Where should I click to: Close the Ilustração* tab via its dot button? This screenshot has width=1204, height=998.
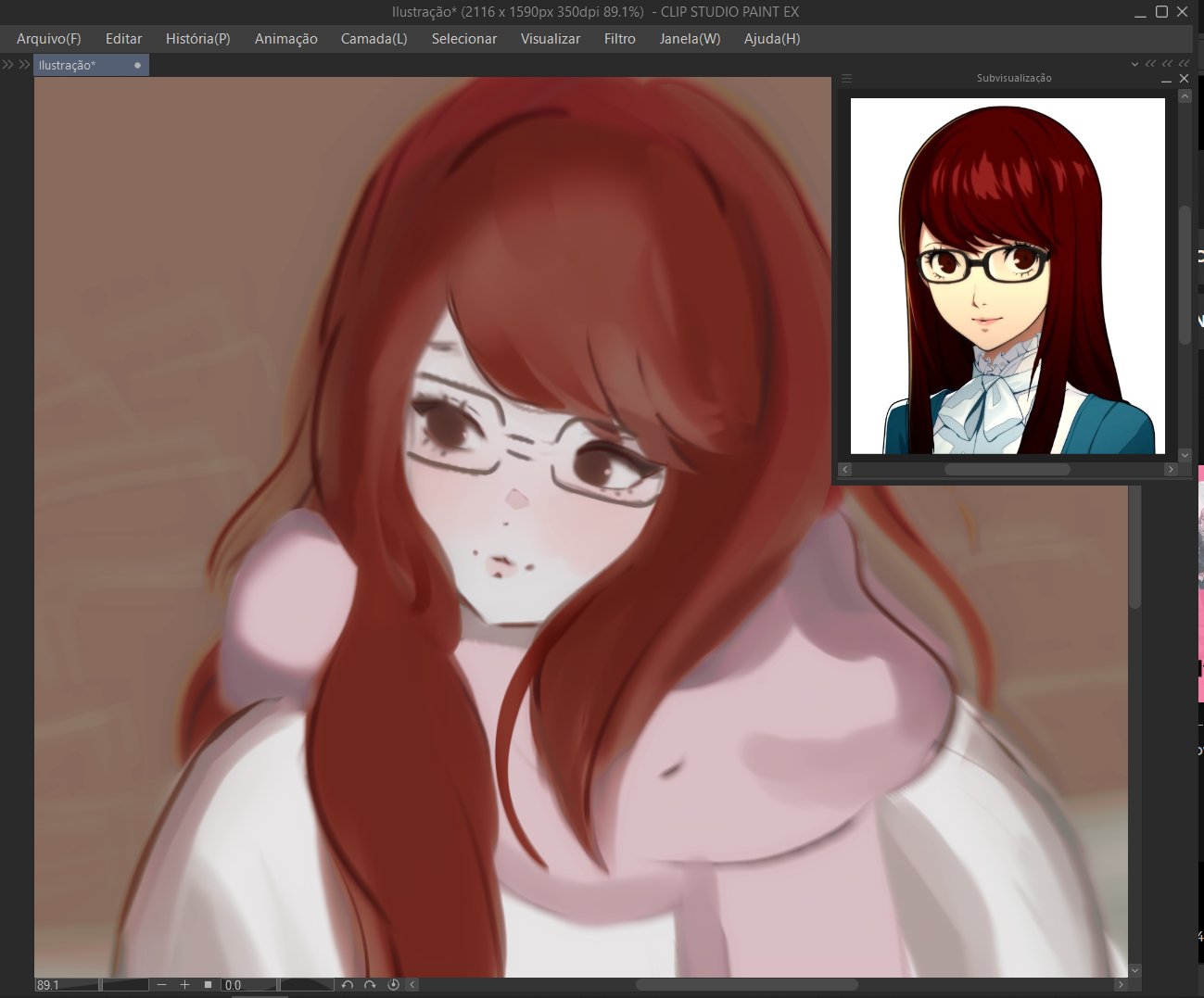137,65
